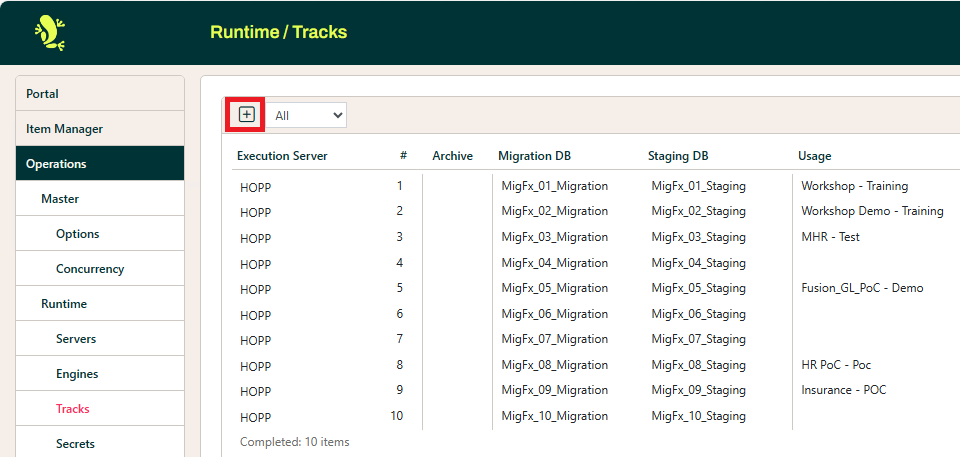The width and height of the screenshot is (960, 457).
Task: Click Insurance - POC usage cell
Action: [844, 390]
